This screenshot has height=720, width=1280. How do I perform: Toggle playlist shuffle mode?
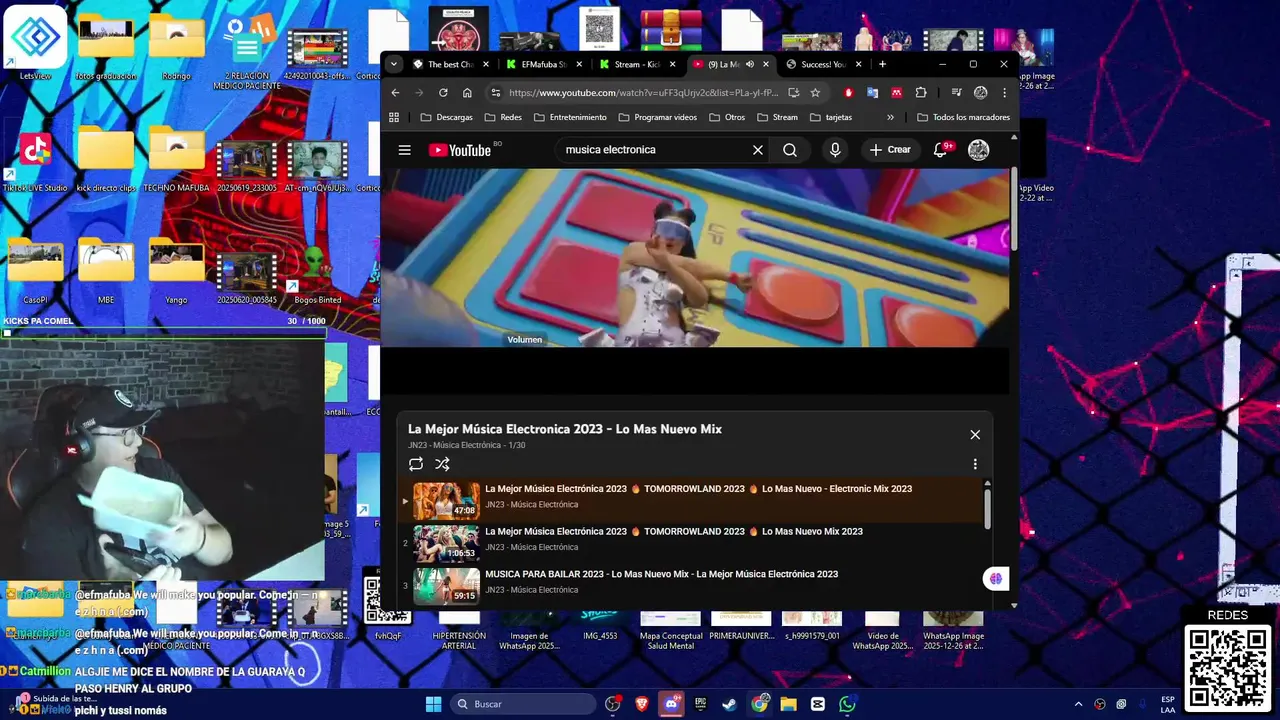pyautogui.click(x=442, y=464)
